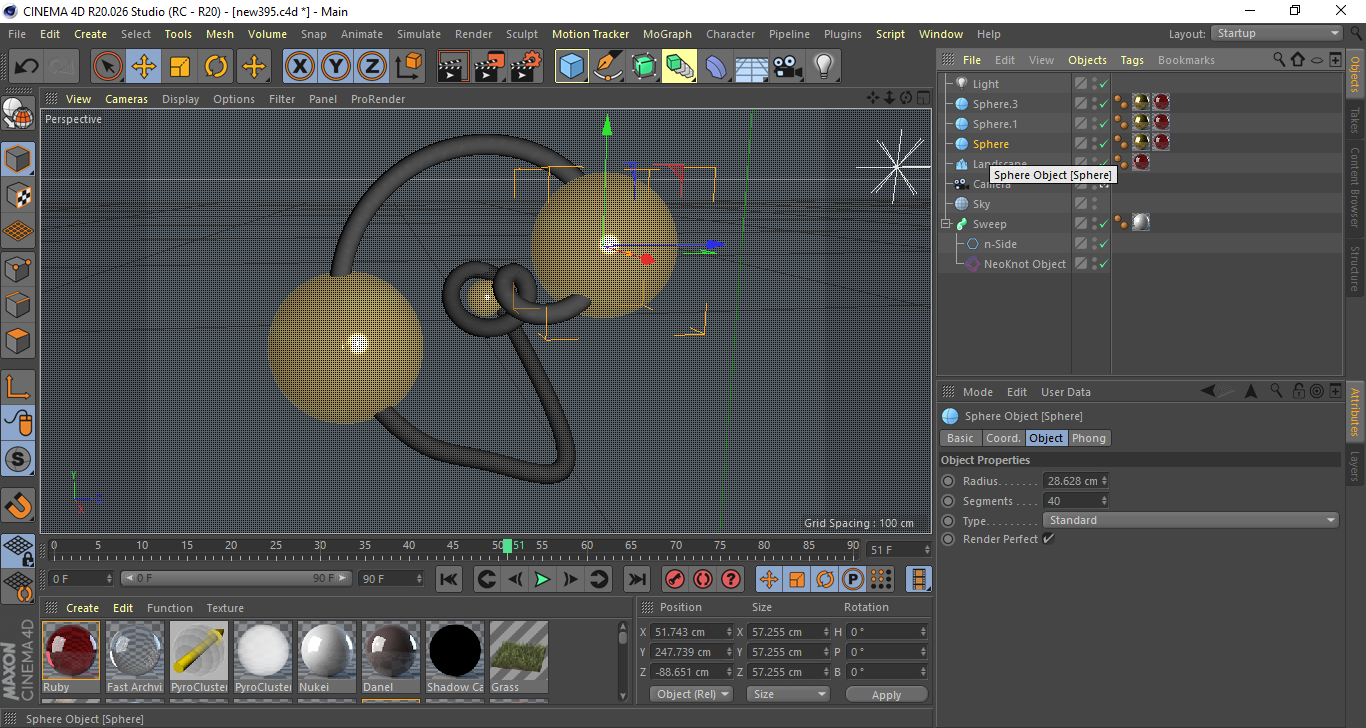Switch to the Phong tab

(x=1089, y=438)
